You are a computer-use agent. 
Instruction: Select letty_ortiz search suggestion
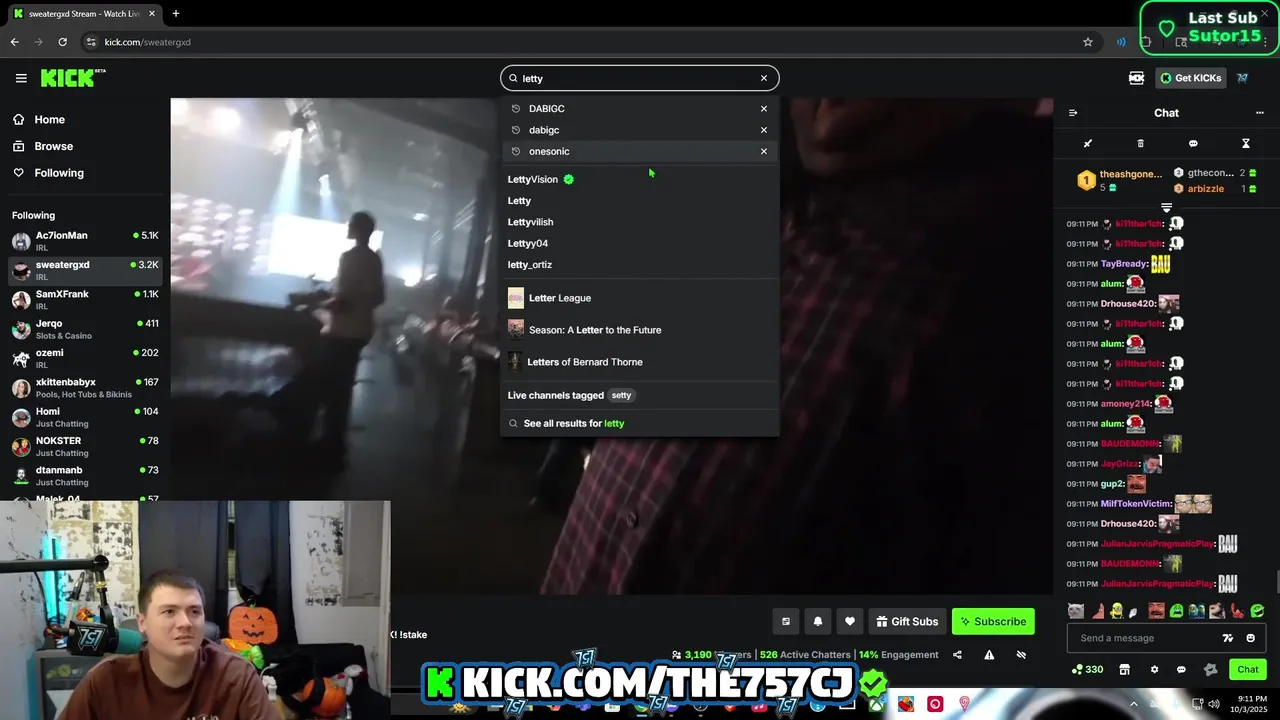click(x=640, y=265)
